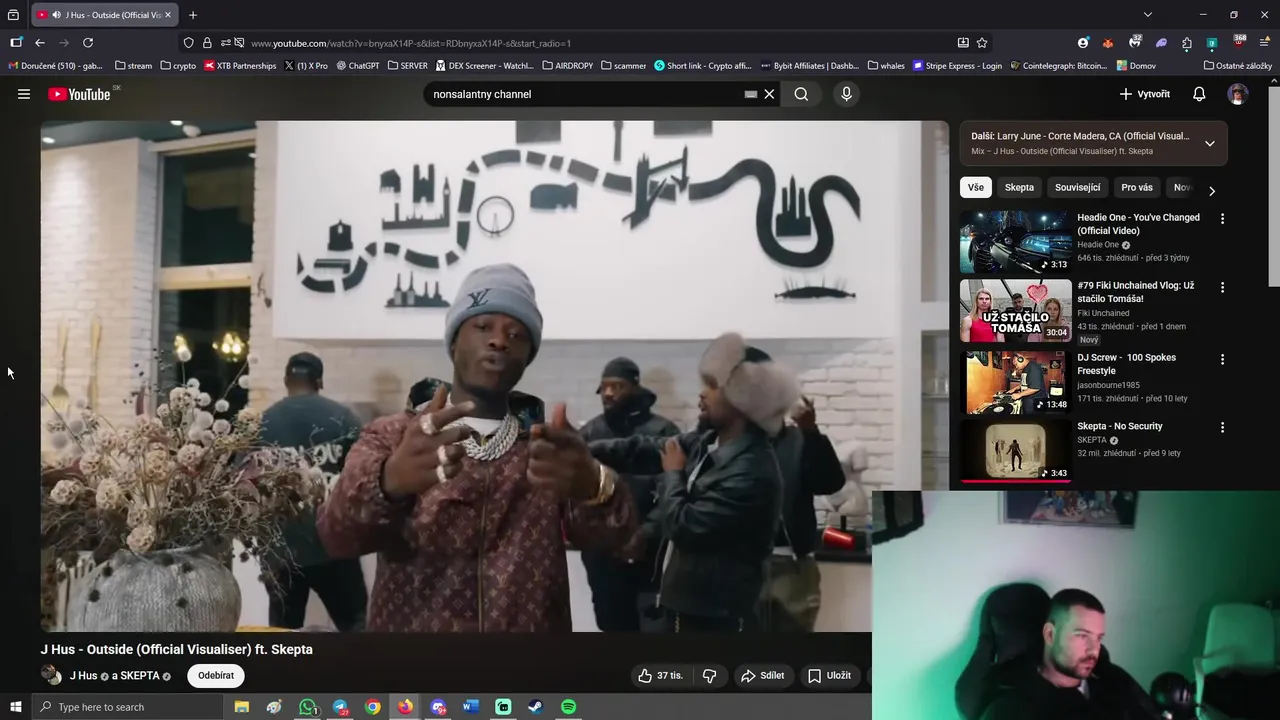Open the uBlock shield with 368 badge
The height and width of the screenshot is (720, 1280).
pos(1239,42)
